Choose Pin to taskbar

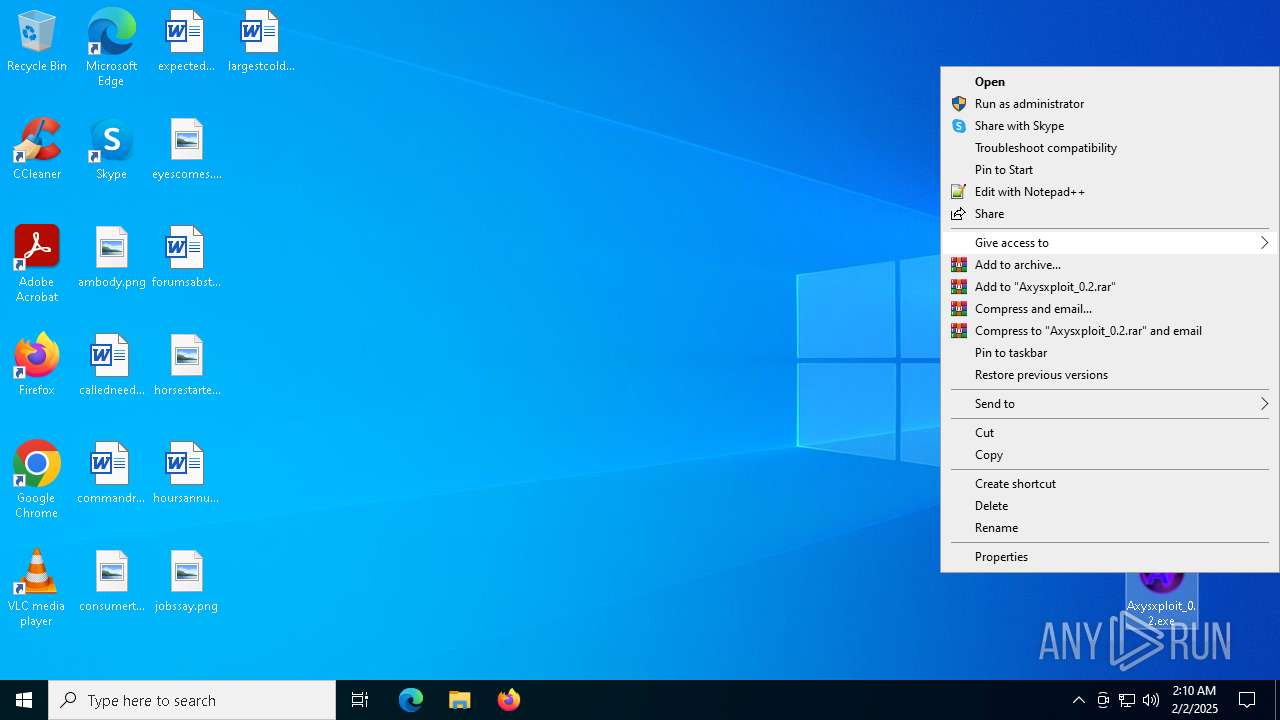pos(1110,353)
